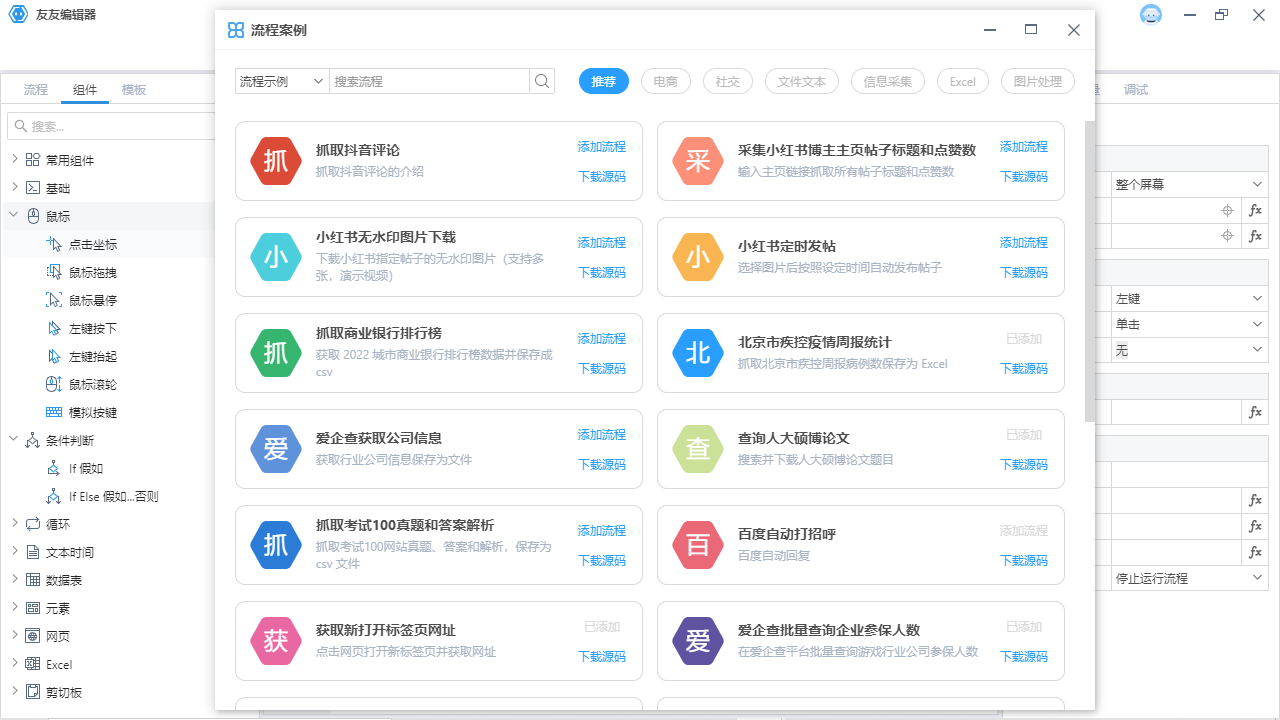The height and width of the screenshot is (720, 1280).
Task: Select the 模拟按键 component
Action: pyautogui.click(x=84, y=411)
